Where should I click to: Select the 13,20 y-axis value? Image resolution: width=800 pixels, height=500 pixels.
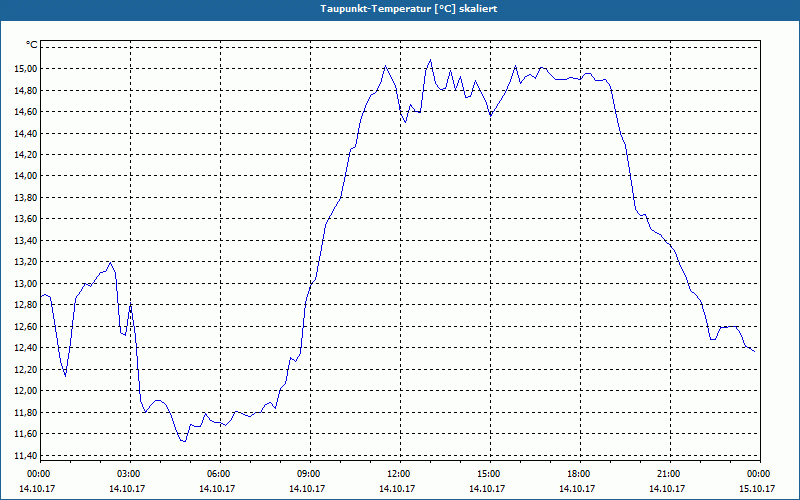tap(26, 262)
